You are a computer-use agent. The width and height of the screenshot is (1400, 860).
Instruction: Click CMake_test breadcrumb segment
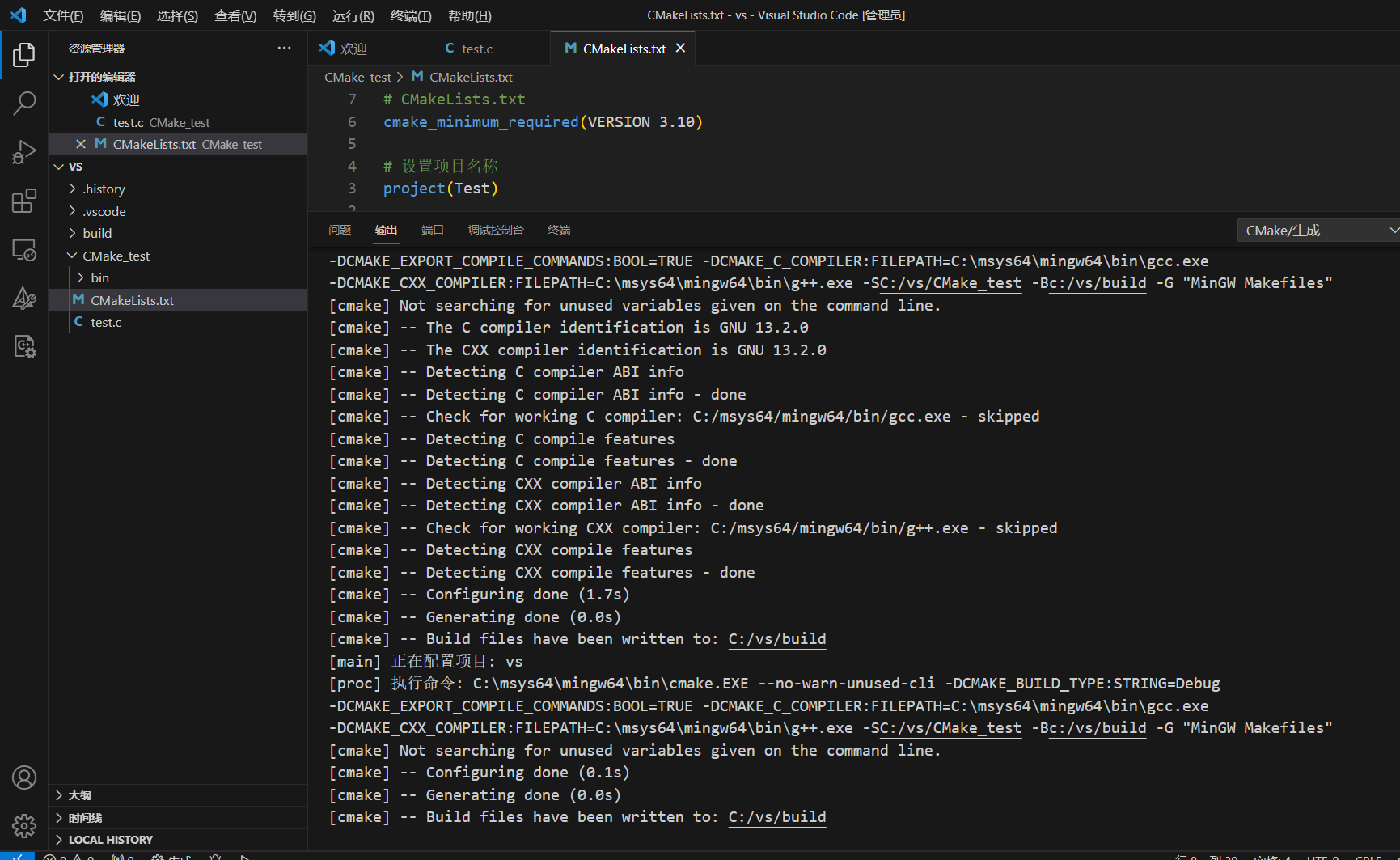[x=357, y=77]
